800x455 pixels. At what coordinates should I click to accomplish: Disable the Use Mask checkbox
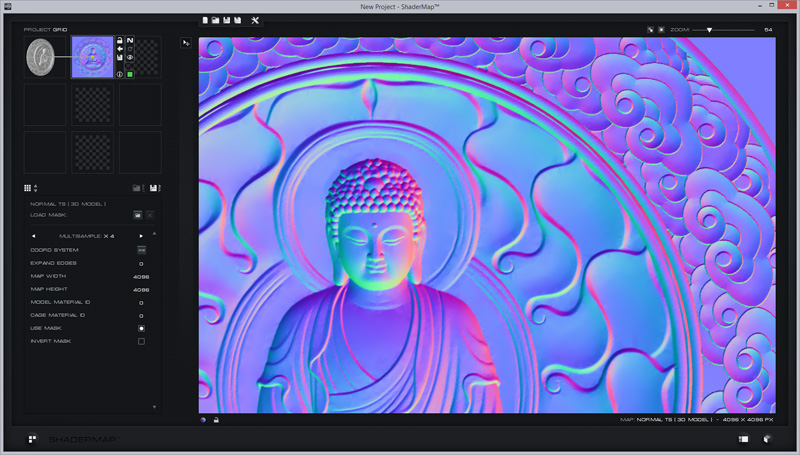pyautogui.click(x=141, y=328)
